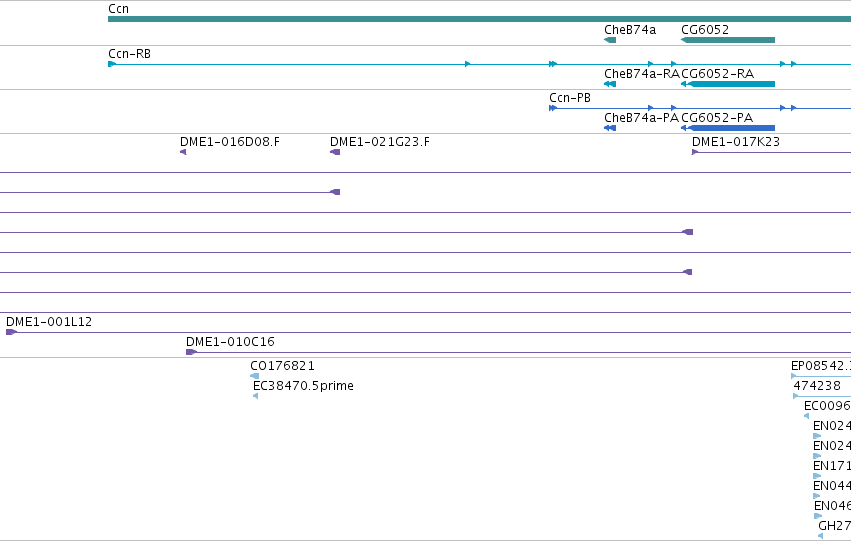
Task: Click the label beginning with EN171
Action: pos(832,466)
